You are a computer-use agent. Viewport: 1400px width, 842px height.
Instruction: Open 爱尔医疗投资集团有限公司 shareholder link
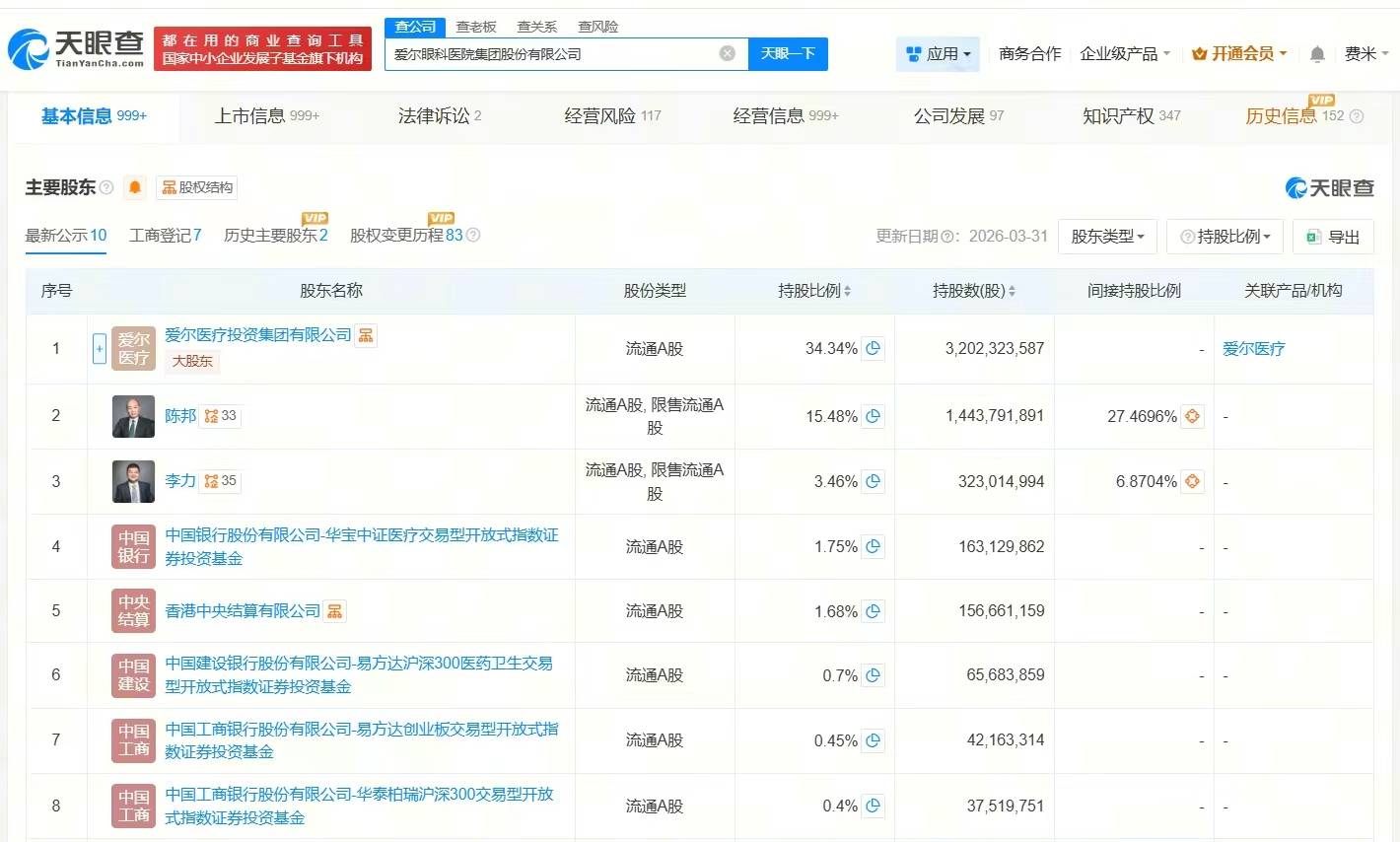tap(258, 335)
